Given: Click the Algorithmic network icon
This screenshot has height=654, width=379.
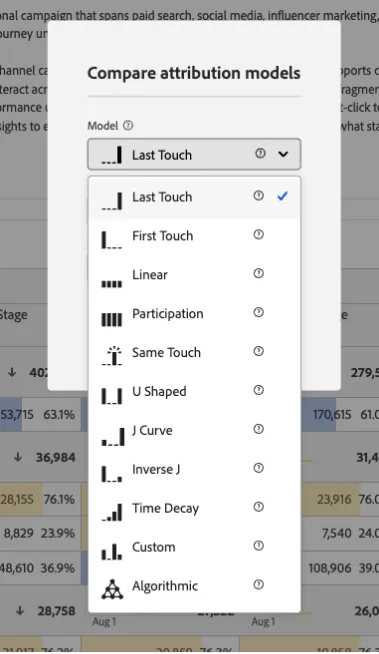Looking at the screenshot, I should [x=112, y=589].
